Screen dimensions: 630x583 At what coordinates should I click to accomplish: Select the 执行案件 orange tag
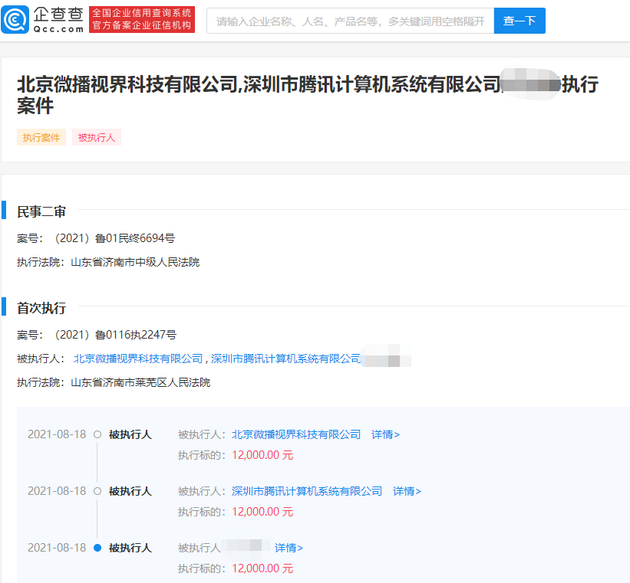(x=41, y=137)
